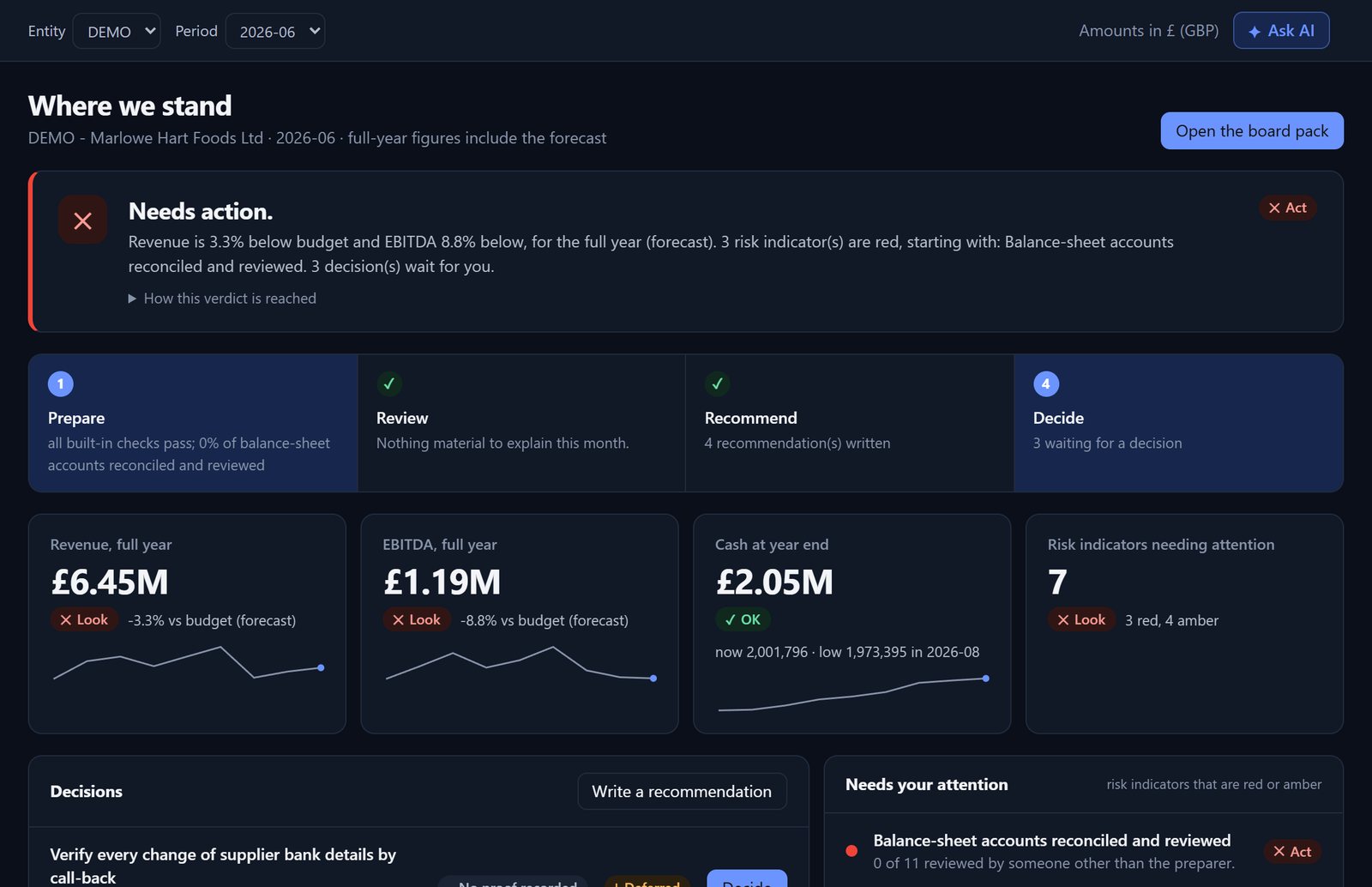Open 'Balance-sheet accounts reconciled and reviewed' item
Viewport: 1372px width, 887px height.
[1083, 851]
